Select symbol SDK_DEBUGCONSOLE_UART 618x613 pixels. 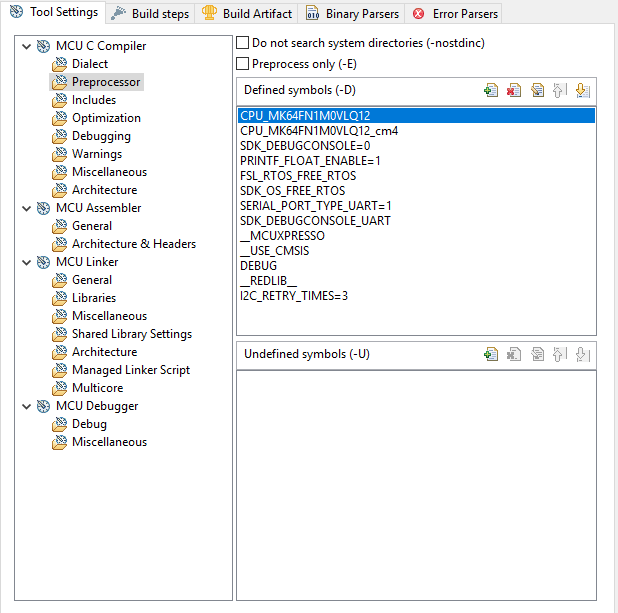point(416,221)
